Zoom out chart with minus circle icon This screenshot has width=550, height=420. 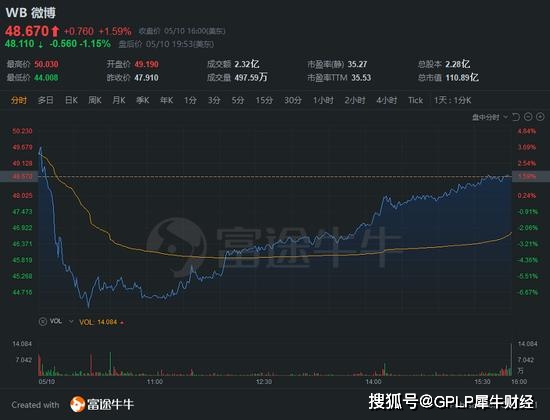click(528, 117)
